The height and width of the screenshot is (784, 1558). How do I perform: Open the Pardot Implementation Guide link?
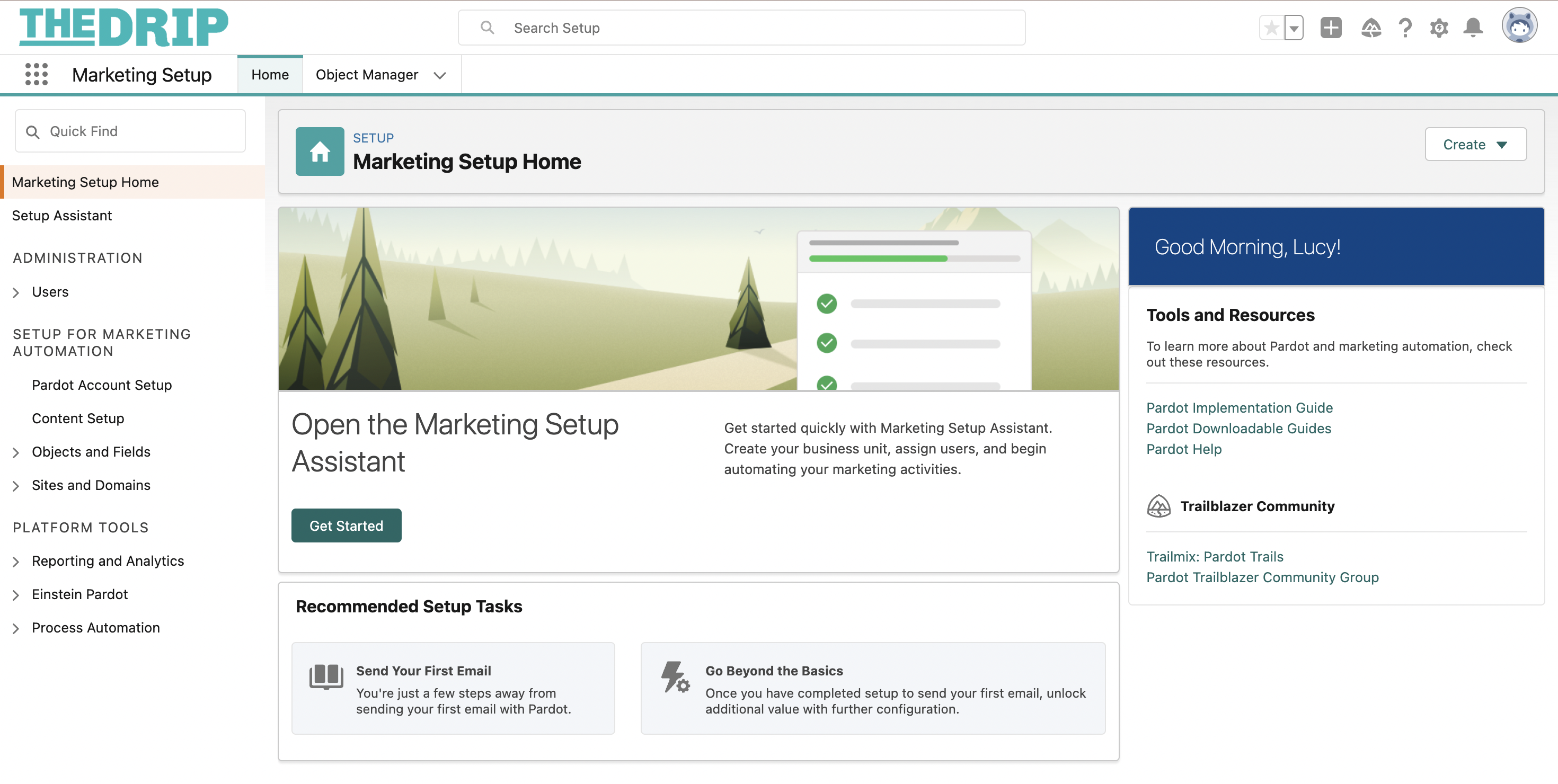[x=1240, y=408]
